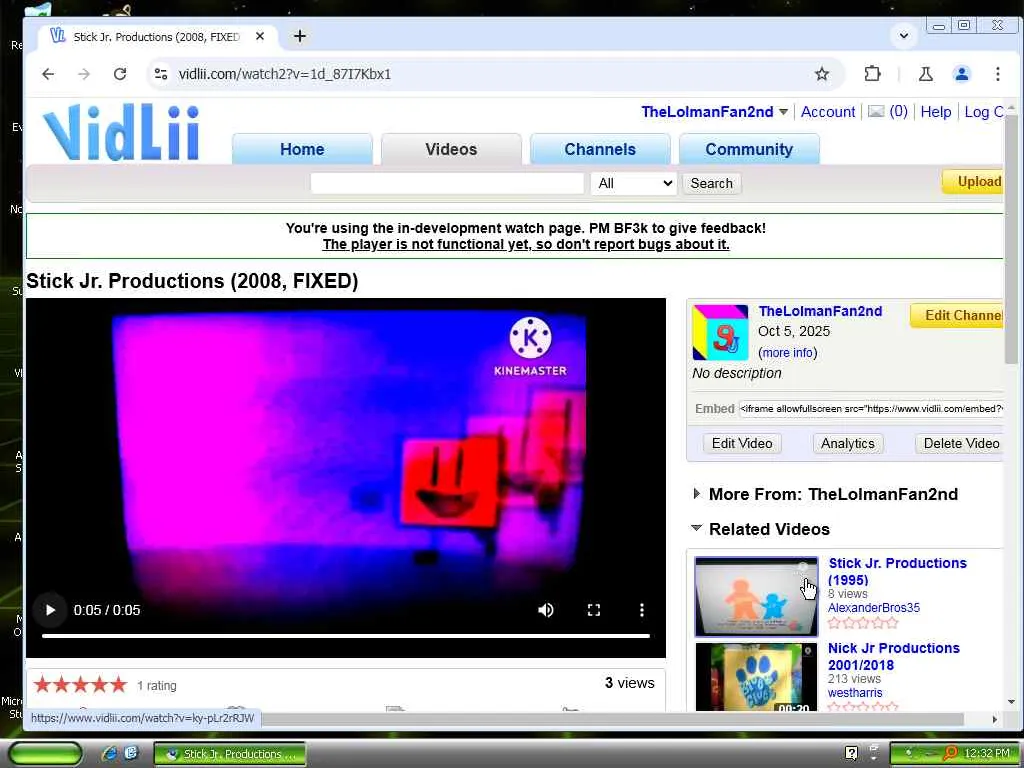Click the Edit Video button
This screenshot has width=1024, height=768.
[742, 443]
